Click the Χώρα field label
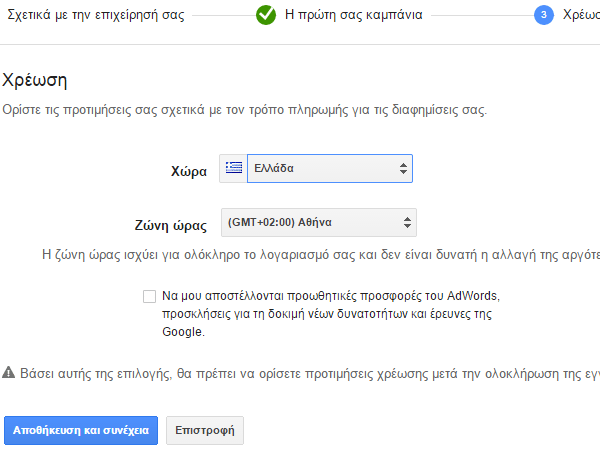Image resolution: width=600 pixels, height=452 pixels. 189,171
